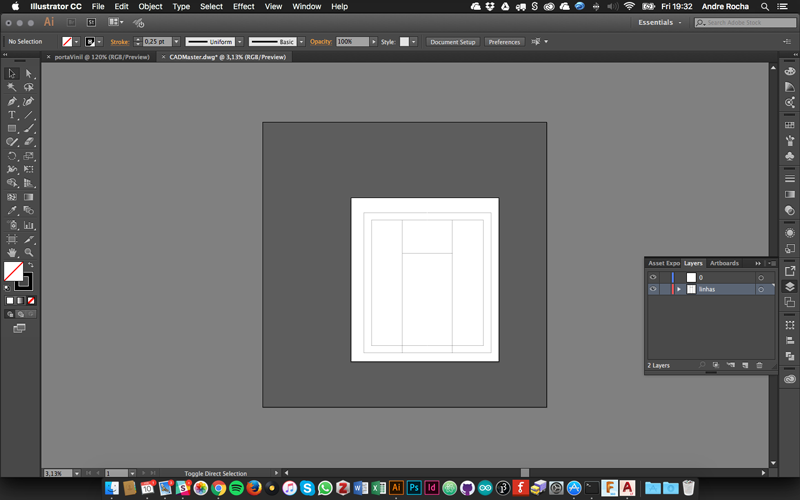Select the Type tool
Image resolution: width=800 pixels, height=500 pixels.
[12, 115]
